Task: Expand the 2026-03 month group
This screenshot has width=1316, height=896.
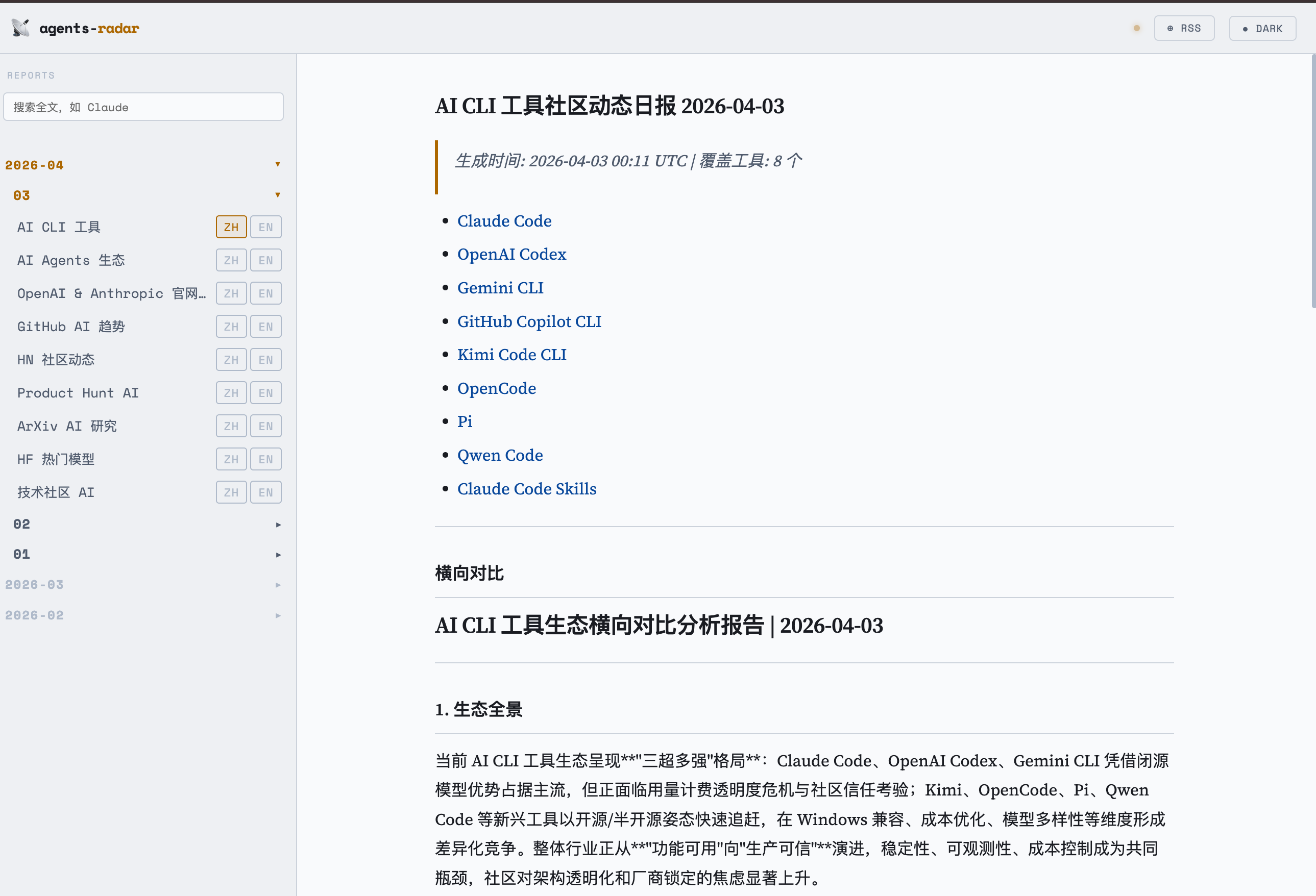Action: coord(143,585)
